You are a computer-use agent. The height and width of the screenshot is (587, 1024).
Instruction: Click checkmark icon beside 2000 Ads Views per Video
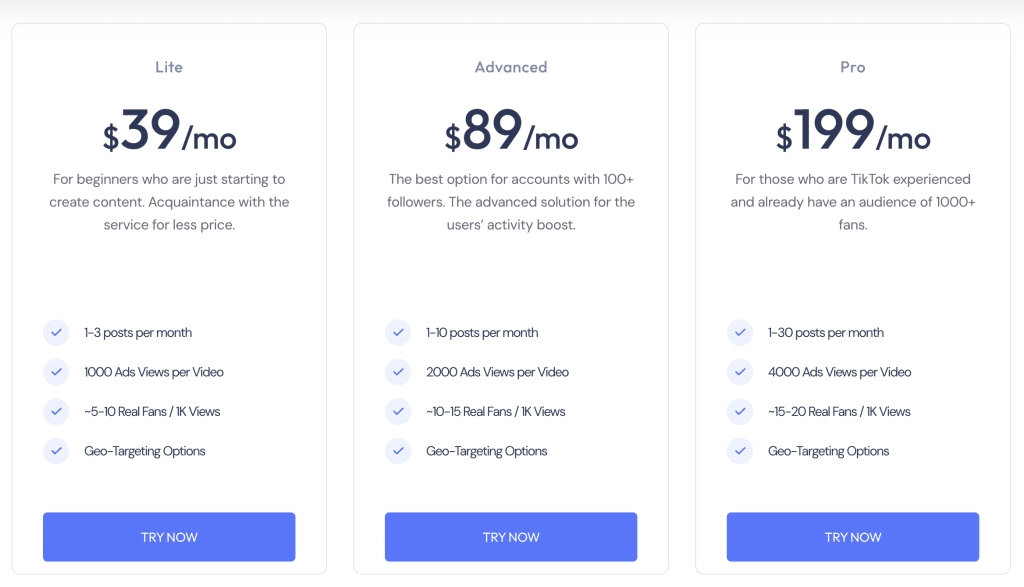(398, 372)
